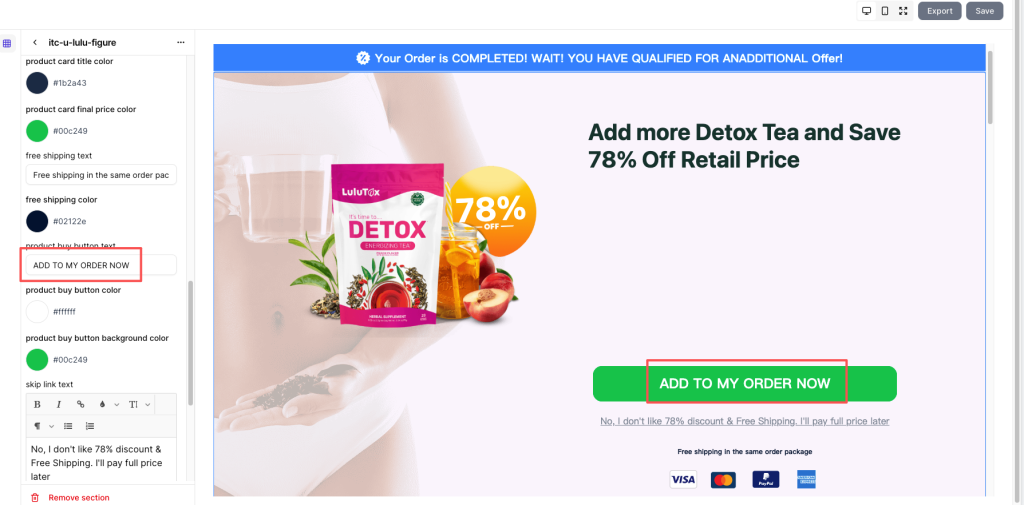This screenshot has height=505, width=1024.
Task: Insert a hyperlink in skip link editor
Action: (x=80, y=405)
